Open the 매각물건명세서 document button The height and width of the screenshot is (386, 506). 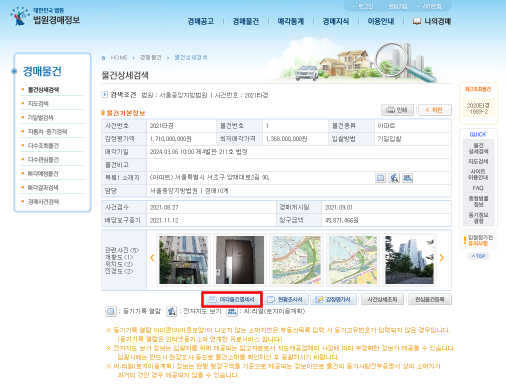point(232,299)
